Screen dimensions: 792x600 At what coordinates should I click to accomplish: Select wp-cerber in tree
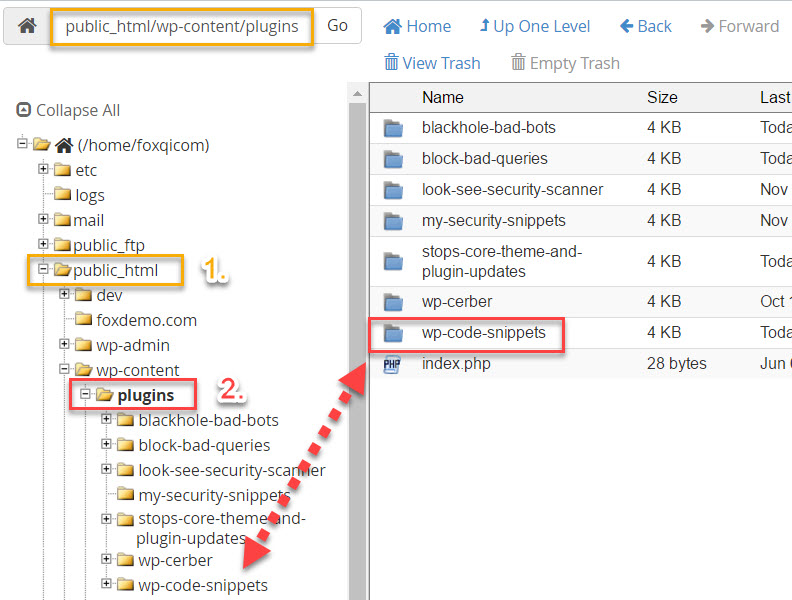[x=175, y=561]
